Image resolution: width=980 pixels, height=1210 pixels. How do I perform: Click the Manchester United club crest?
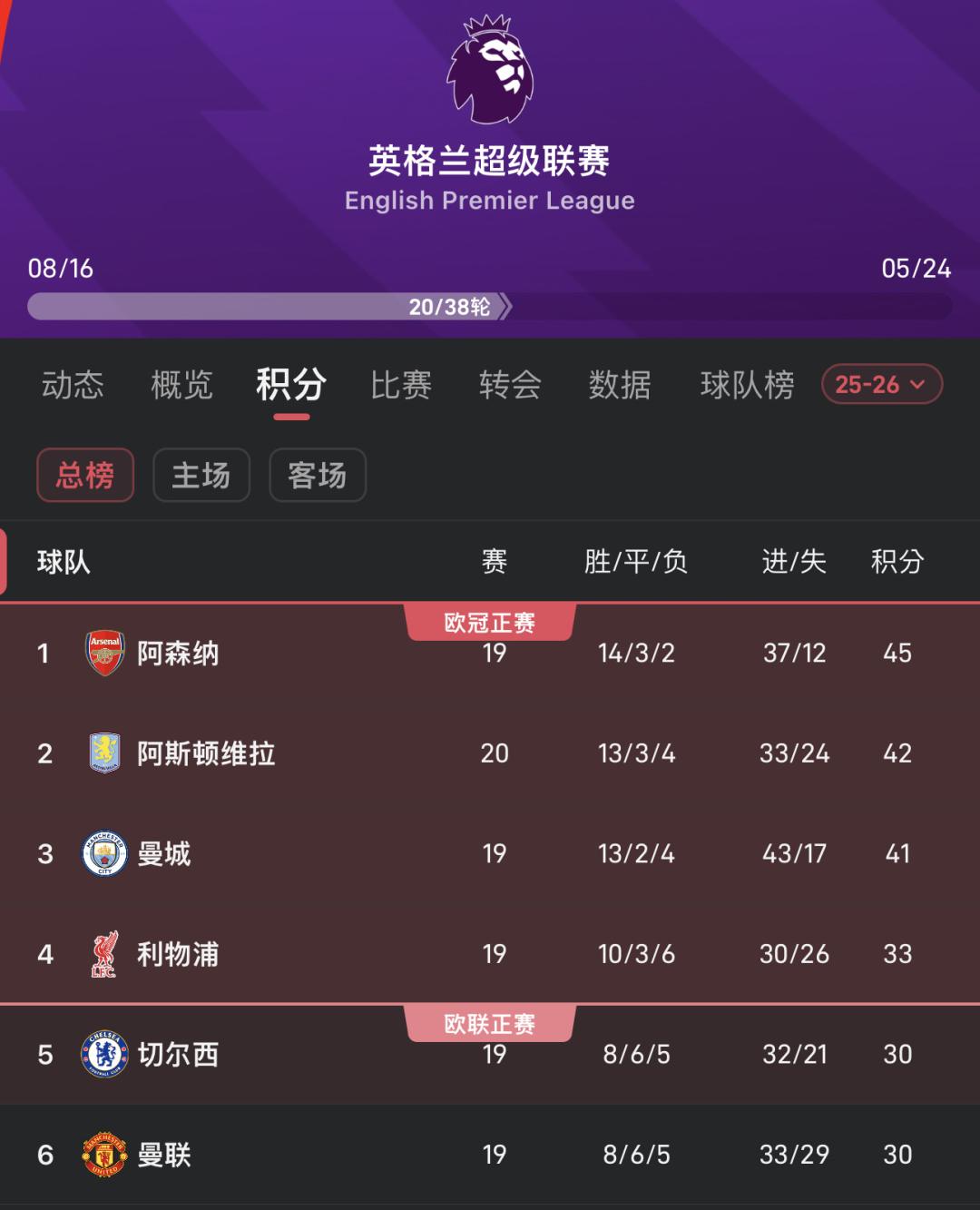pos(104,1155)
